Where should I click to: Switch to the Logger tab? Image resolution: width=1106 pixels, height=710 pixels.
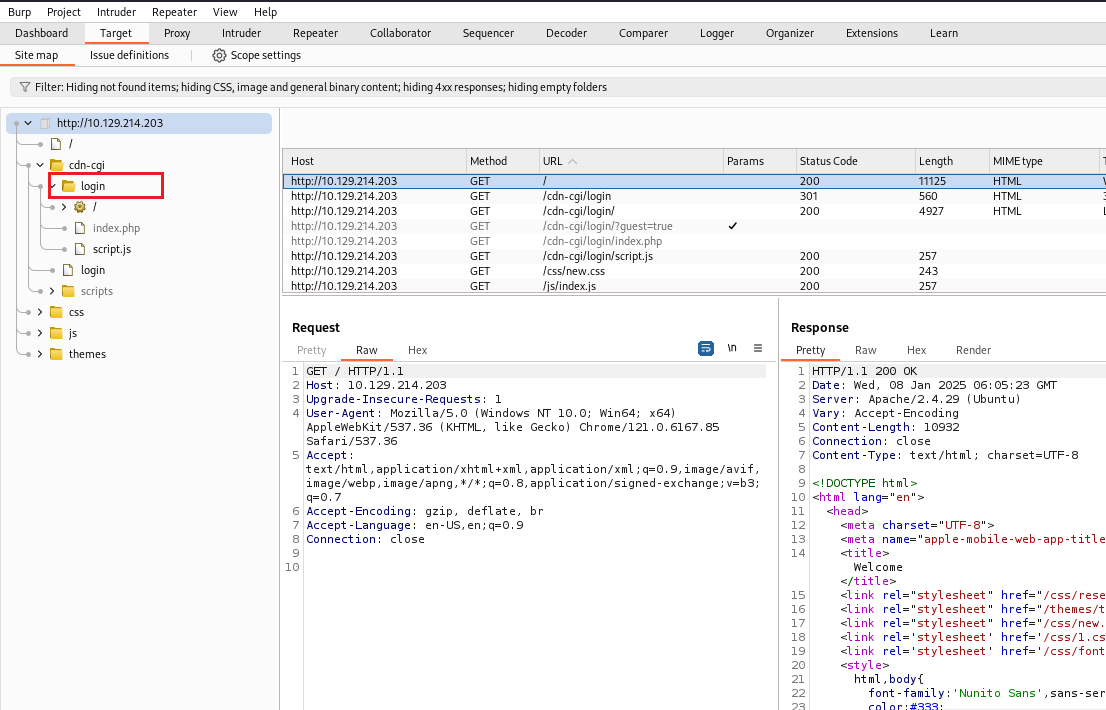[x=717, y=33]
